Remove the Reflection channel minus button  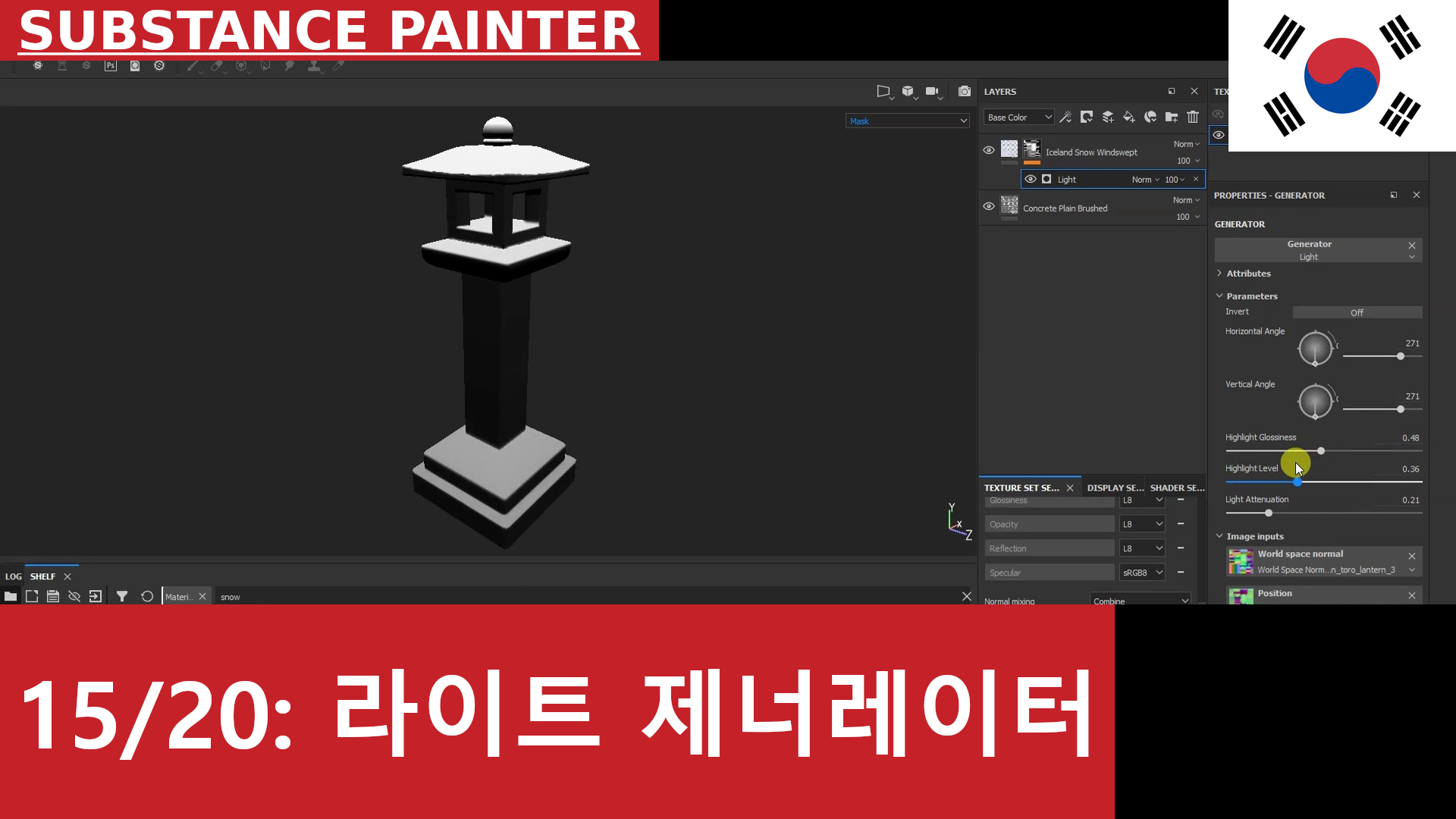(1181, 548)
